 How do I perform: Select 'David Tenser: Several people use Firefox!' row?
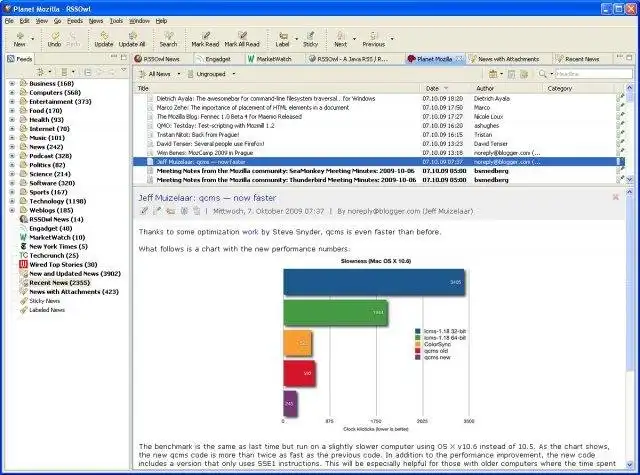[x=375, y=144]
